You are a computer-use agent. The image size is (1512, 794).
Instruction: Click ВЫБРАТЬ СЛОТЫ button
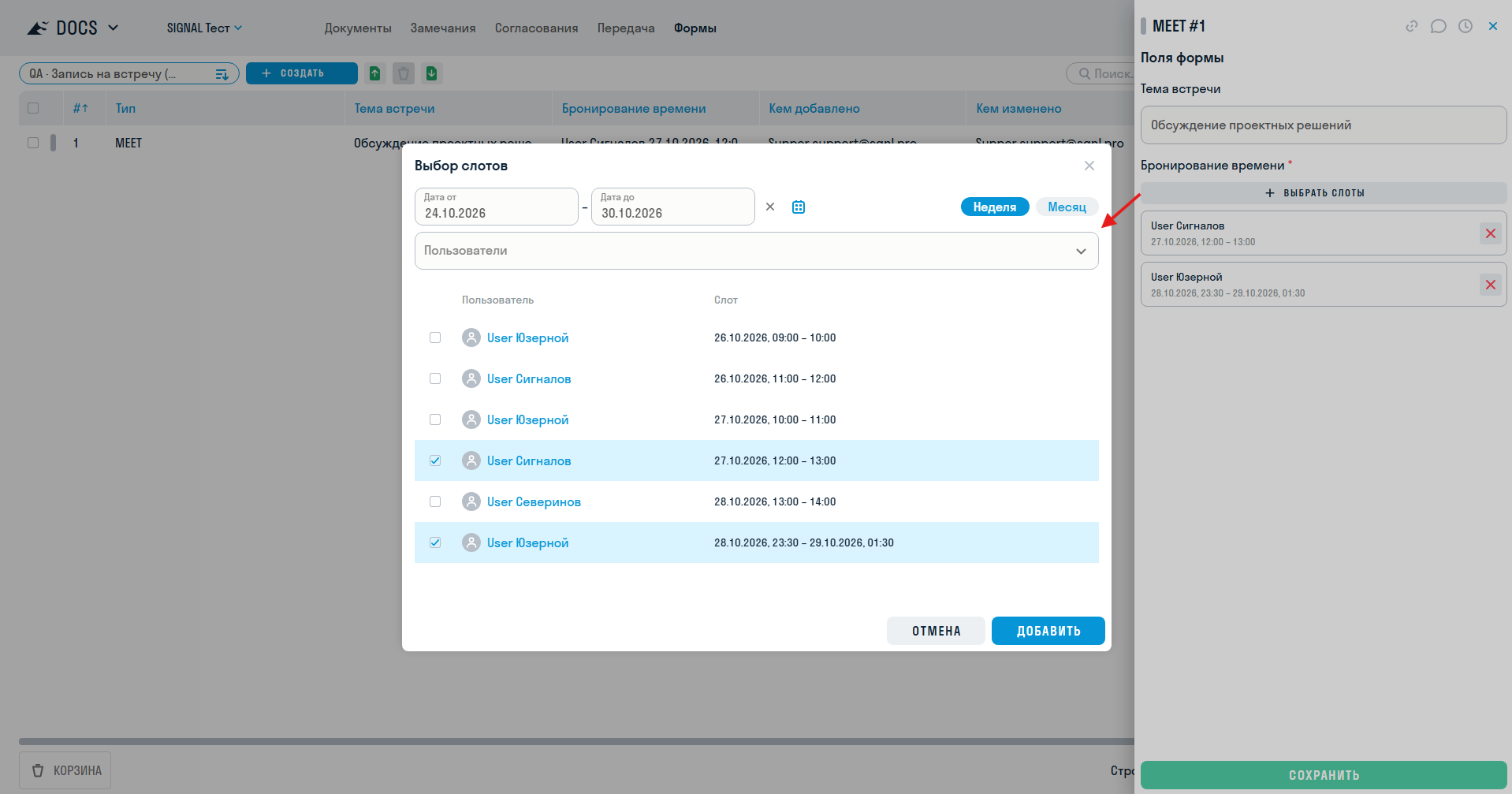pyautogui.click(x=1324, y=193)
